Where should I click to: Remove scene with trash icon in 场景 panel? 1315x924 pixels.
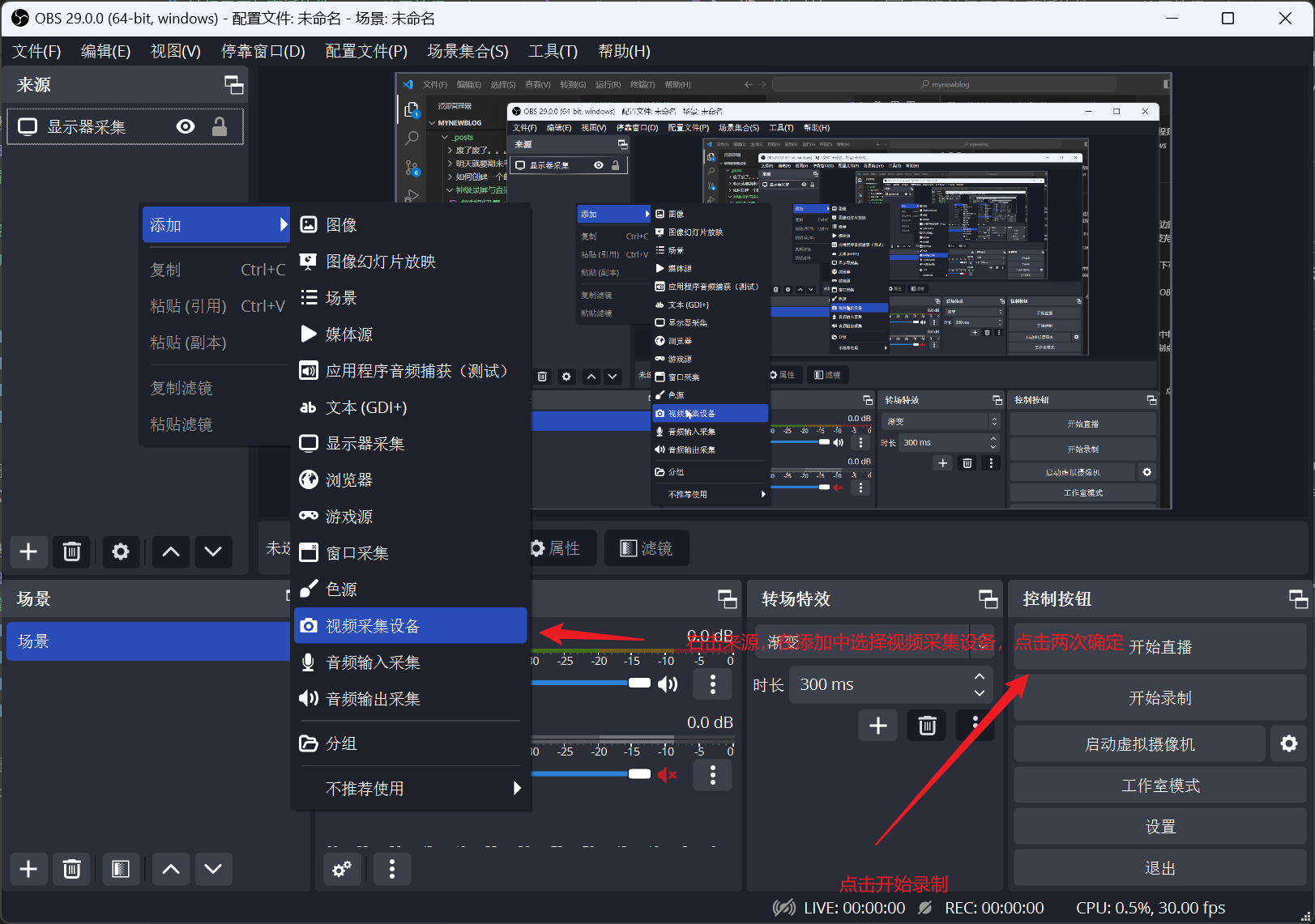71,869
